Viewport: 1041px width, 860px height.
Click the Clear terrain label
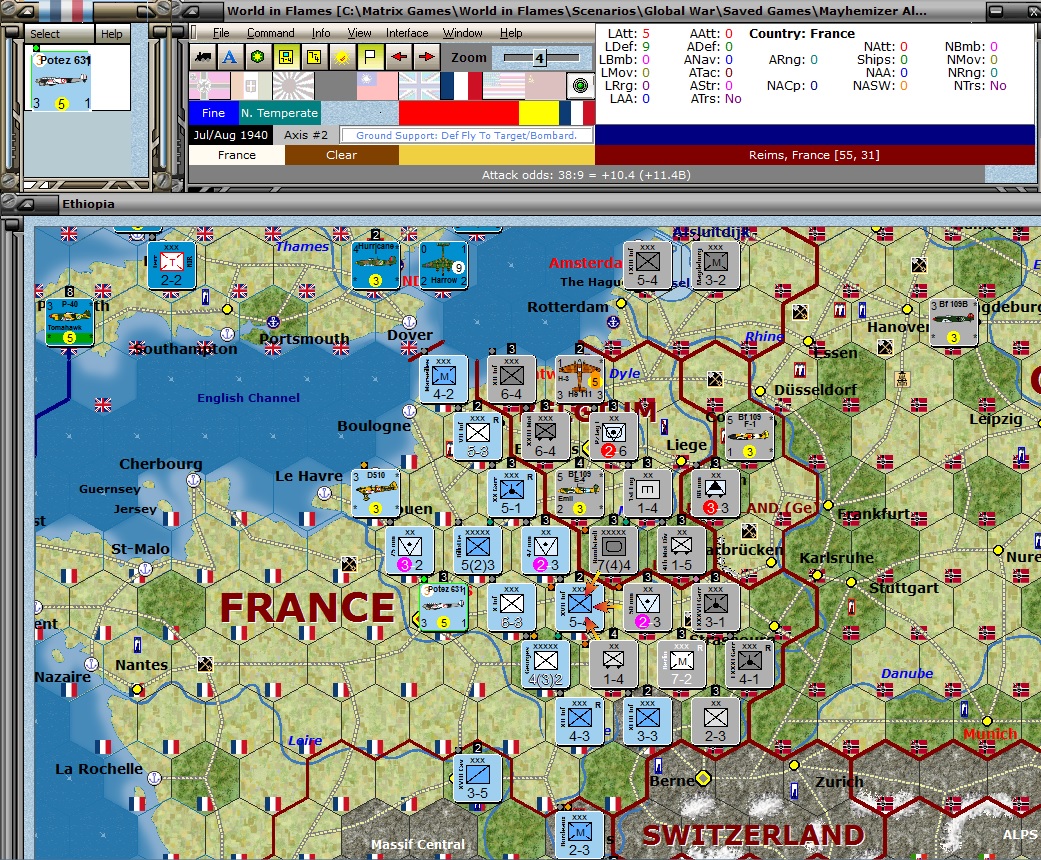(342, 155)
